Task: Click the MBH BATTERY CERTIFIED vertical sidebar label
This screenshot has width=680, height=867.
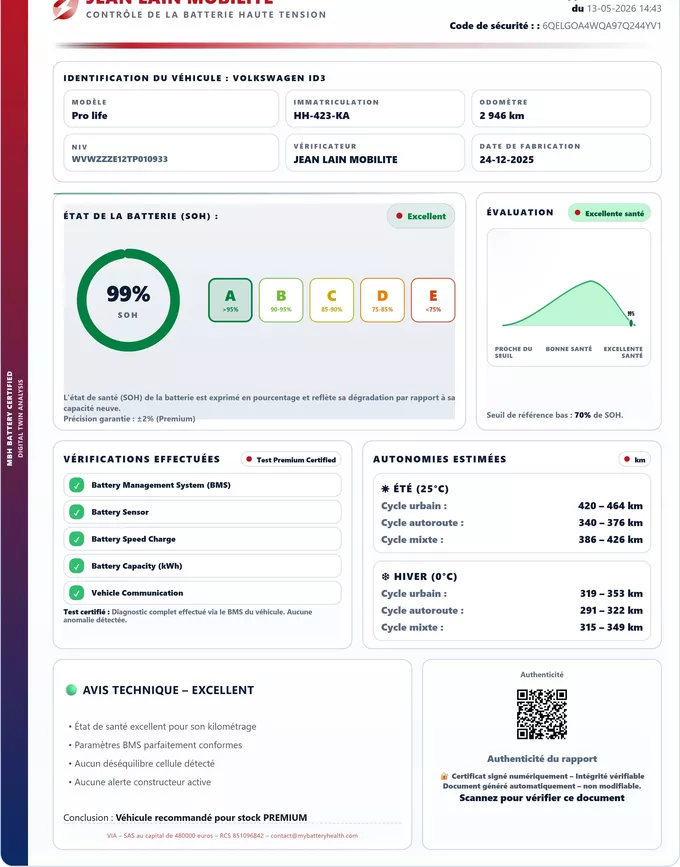Action: pyautogui.click(x=9, y=419)
